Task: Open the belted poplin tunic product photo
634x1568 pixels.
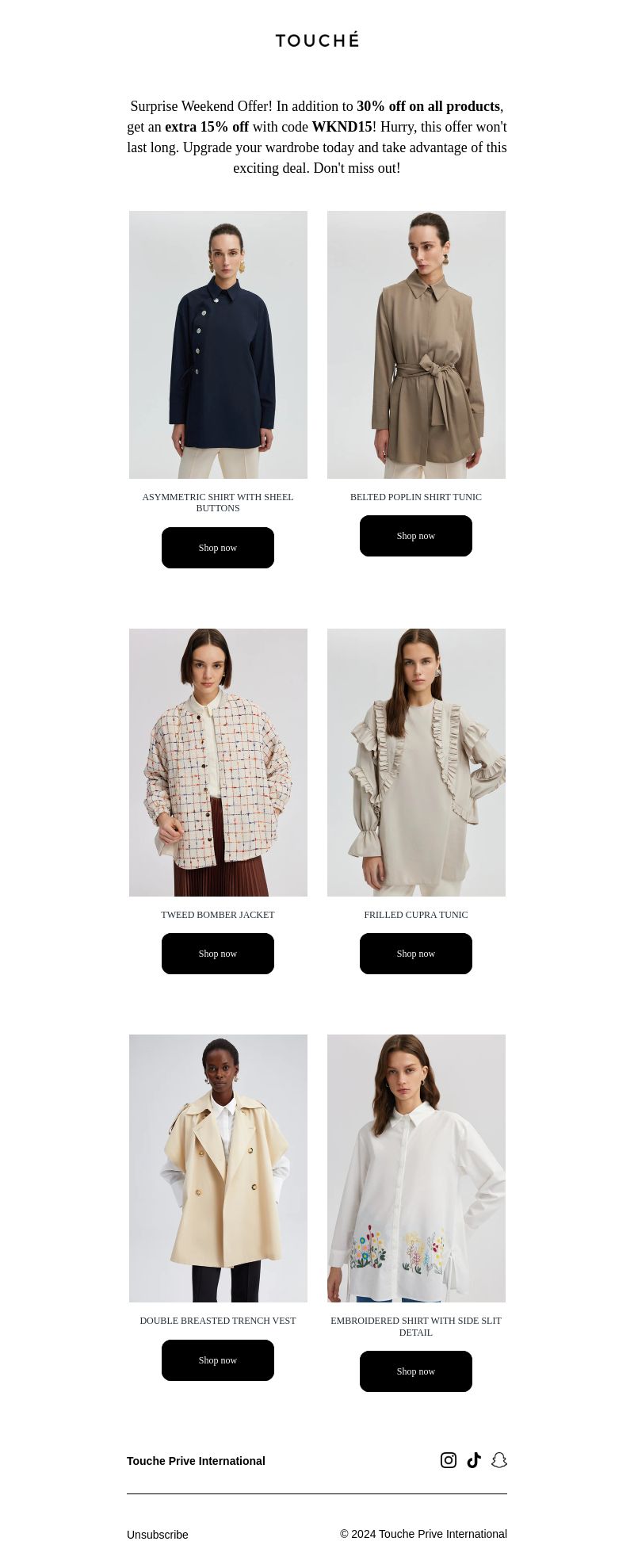Action: click(416, 345)
